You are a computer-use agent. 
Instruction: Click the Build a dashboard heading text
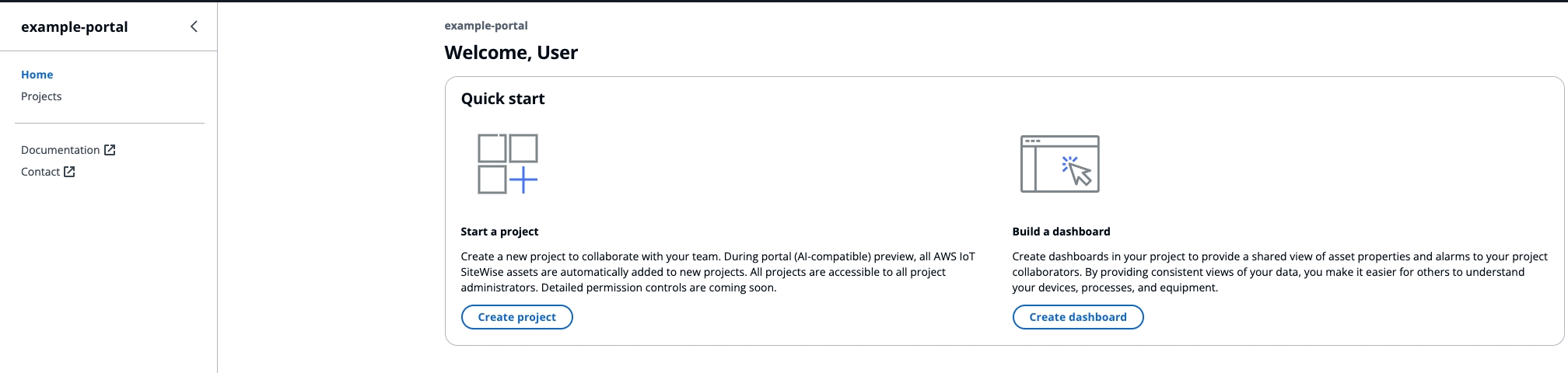tap(1061, 232)
